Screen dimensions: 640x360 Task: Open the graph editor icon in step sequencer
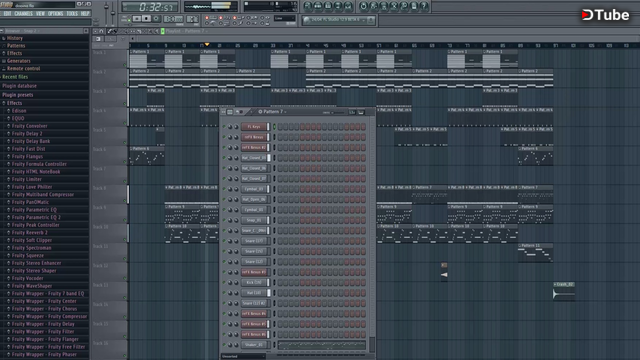(x=352, y=112)
